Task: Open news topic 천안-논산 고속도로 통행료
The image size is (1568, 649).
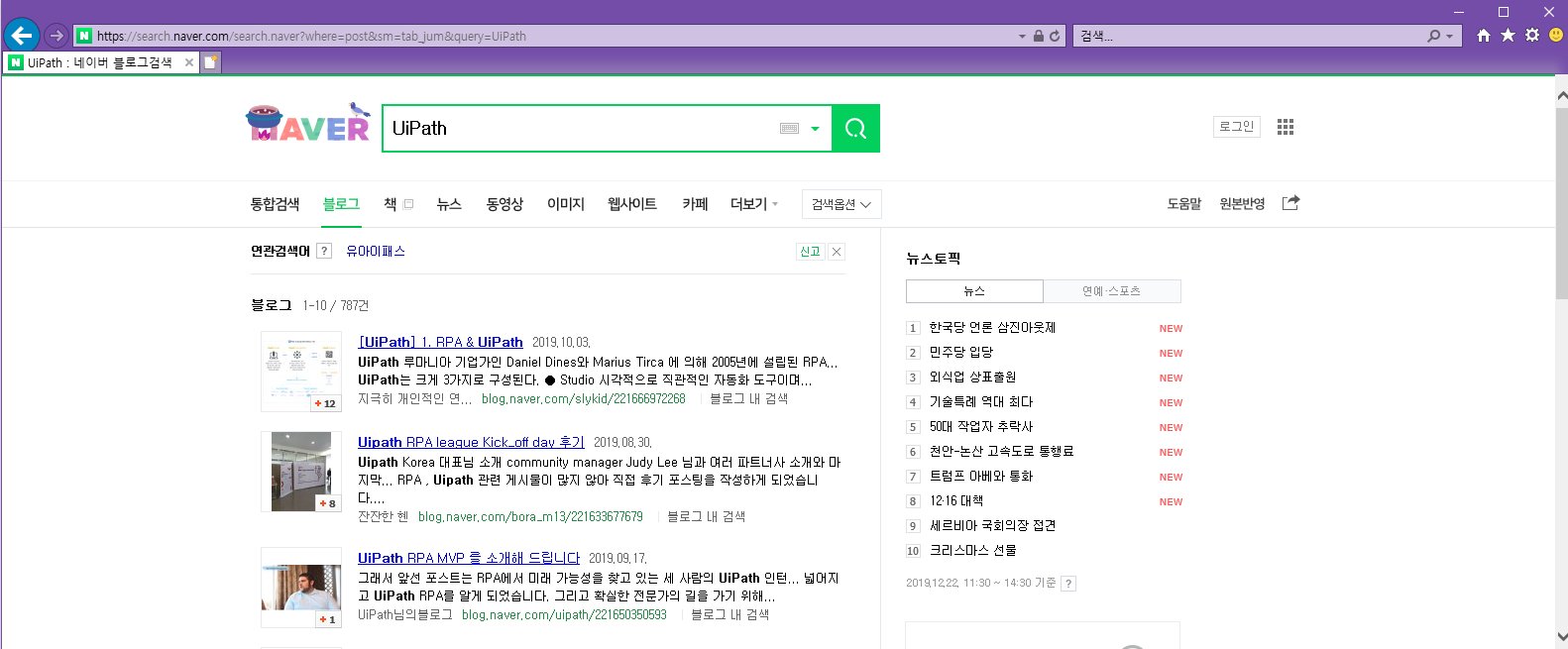Action: 1001,451
